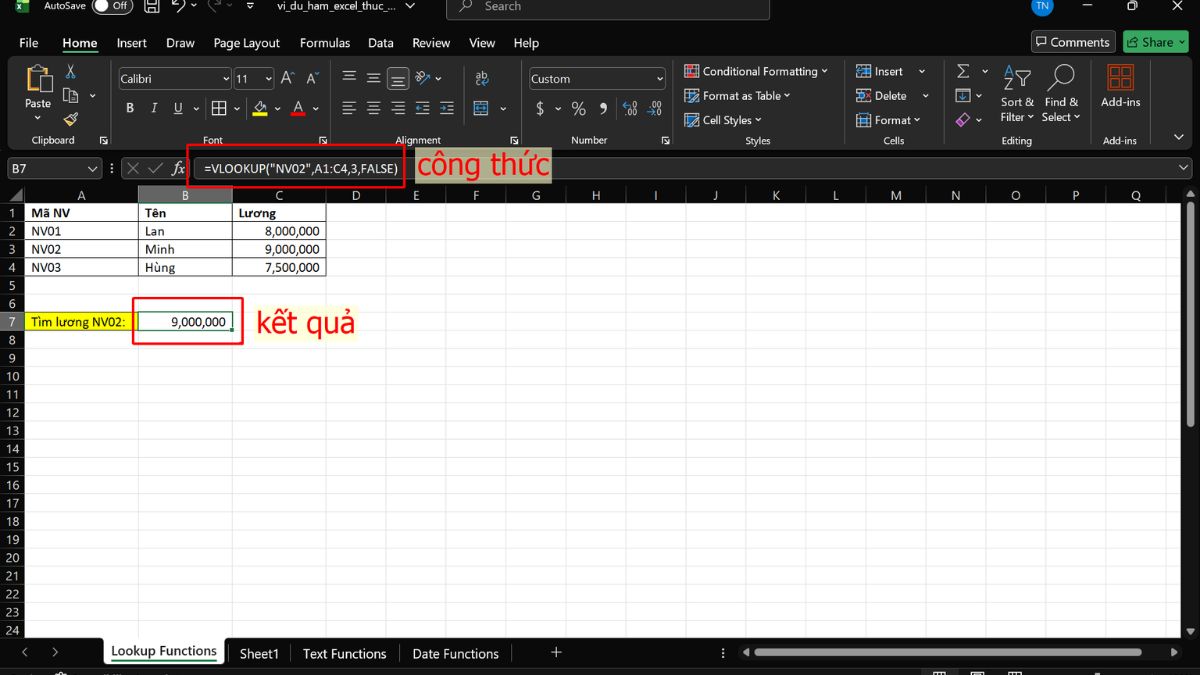Select the Format Painter icon

(70, 120)
